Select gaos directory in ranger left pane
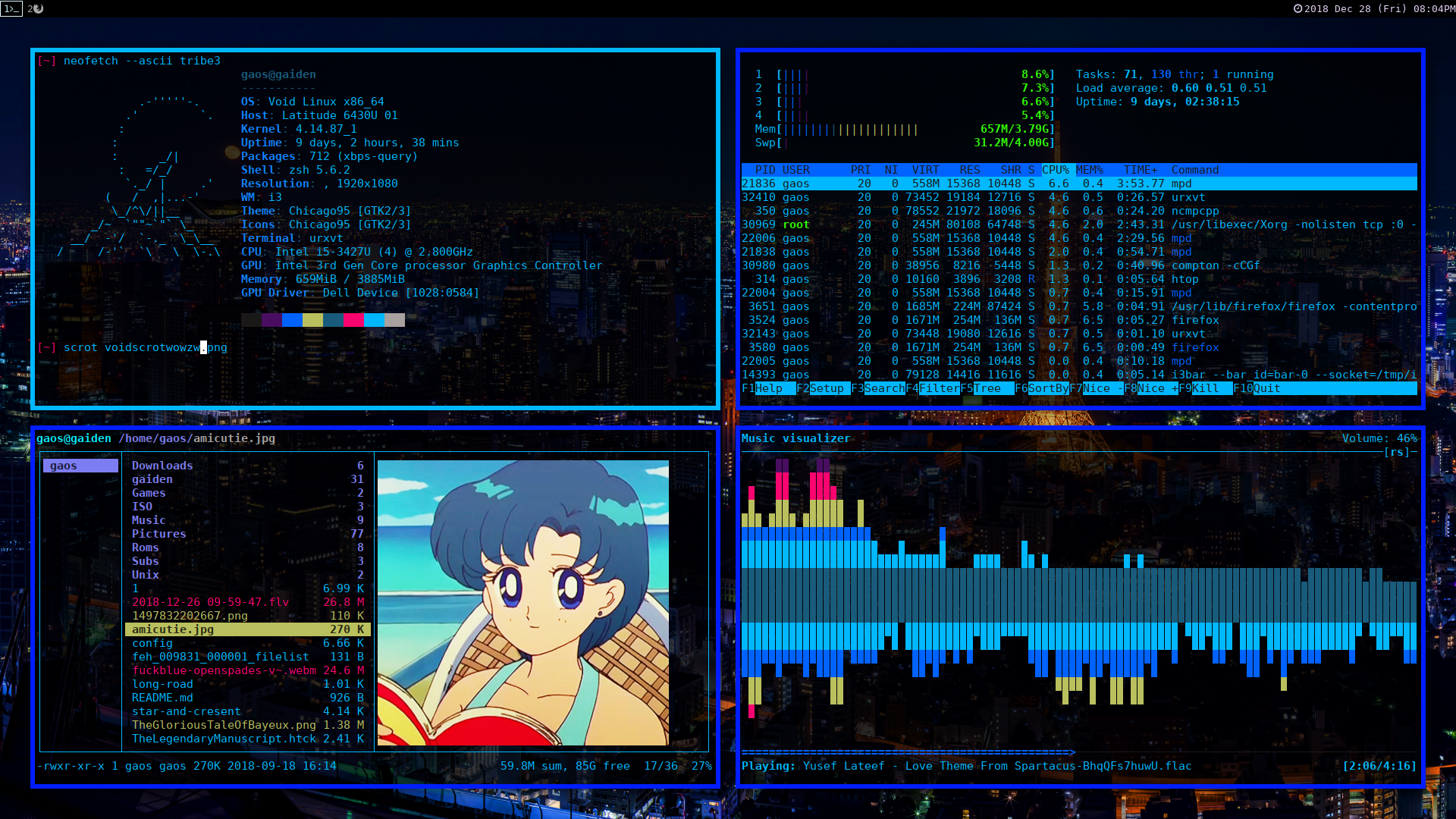This screenshot has width=1456, height=819. [80, 466]
